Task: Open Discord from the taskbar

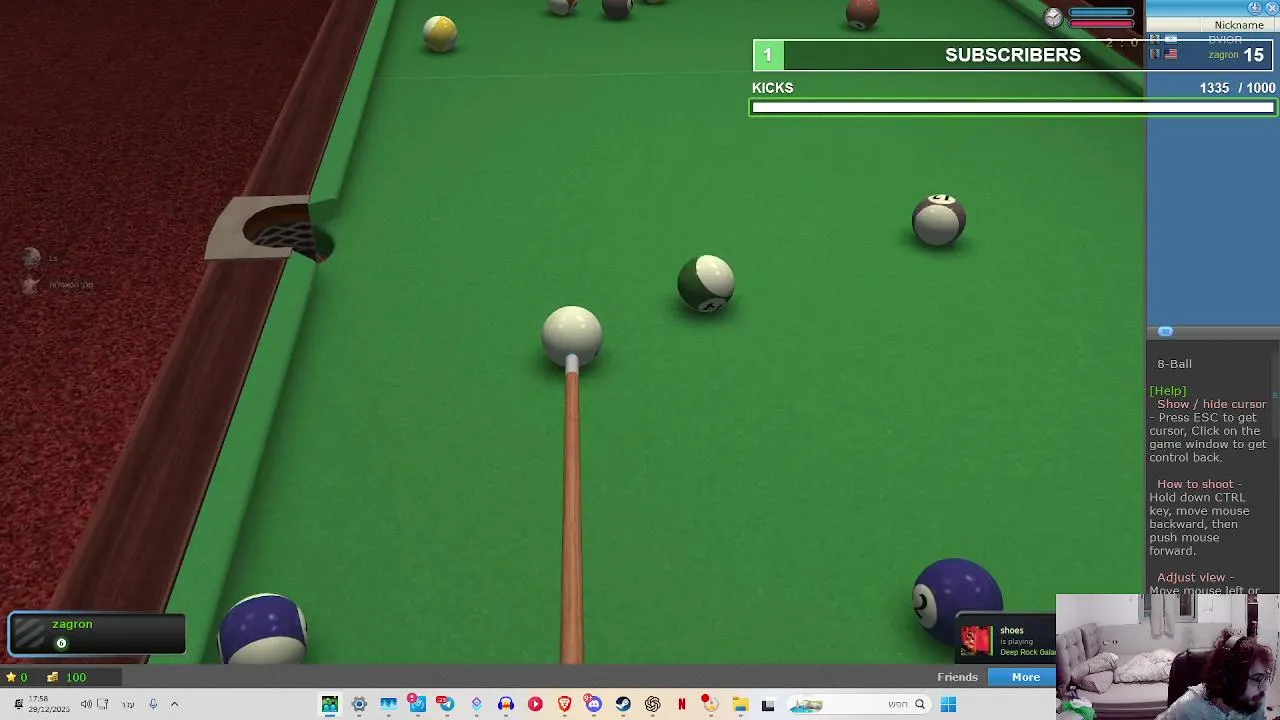Action: point(594,705)
